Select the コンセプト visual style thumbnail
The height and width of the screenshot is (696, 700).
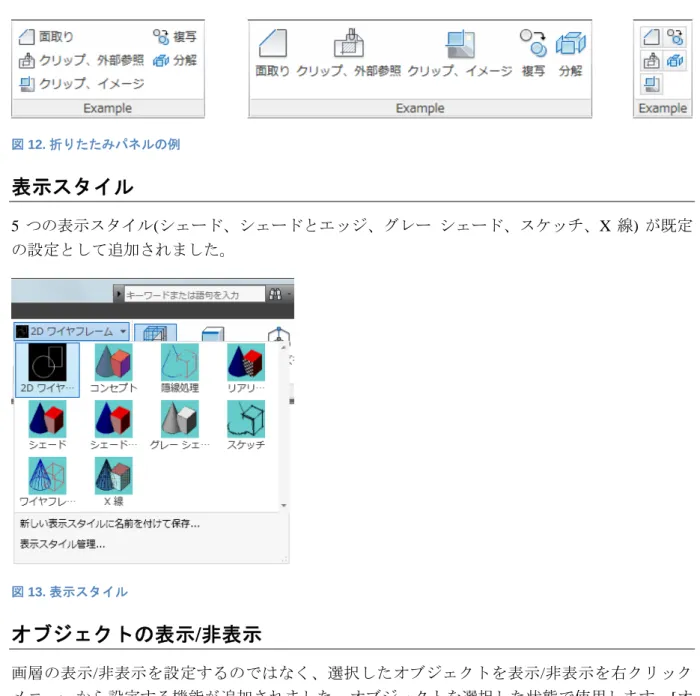[x=113, y=370]
